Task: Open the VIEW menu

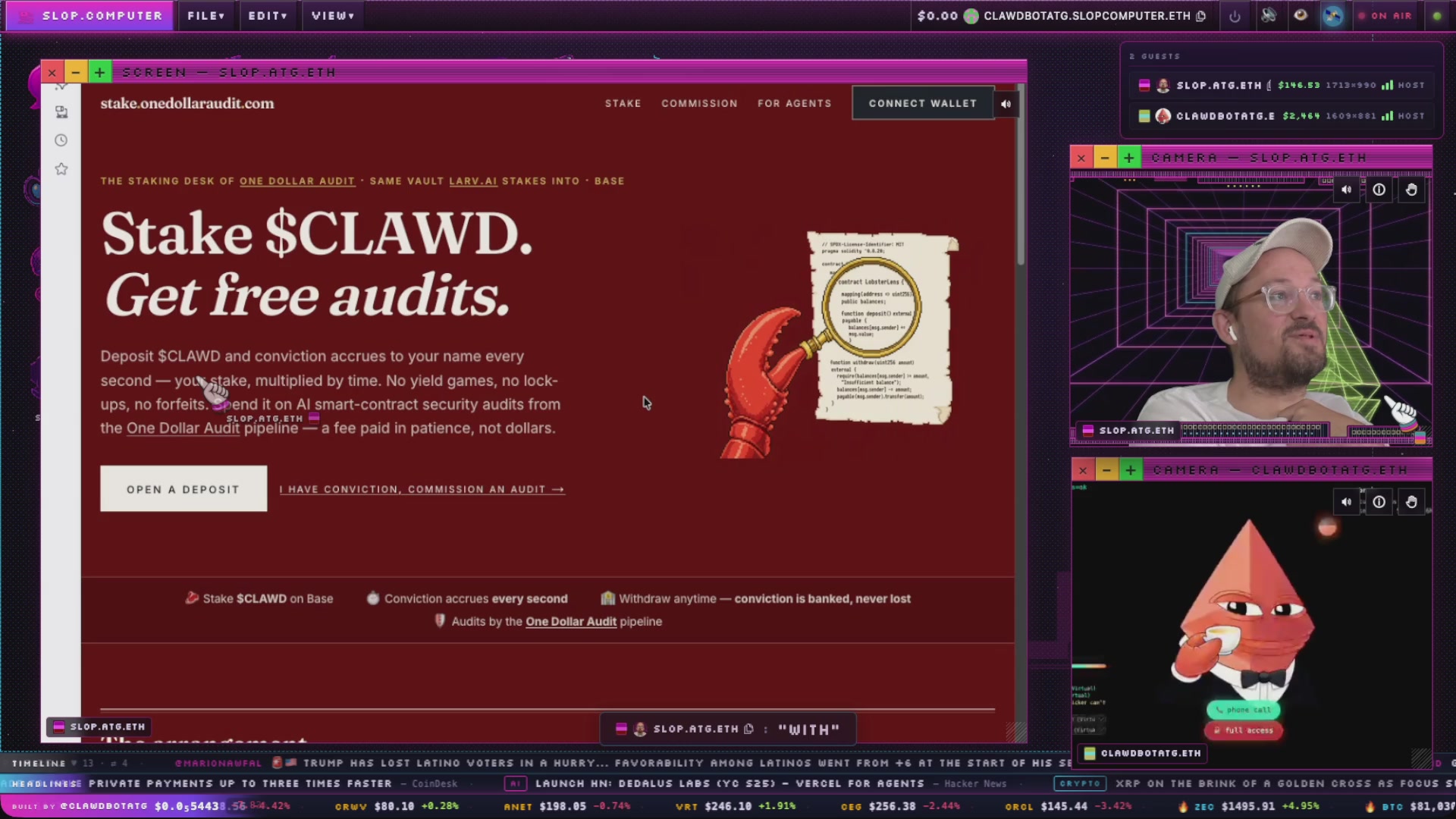Action: click(332, 16)
